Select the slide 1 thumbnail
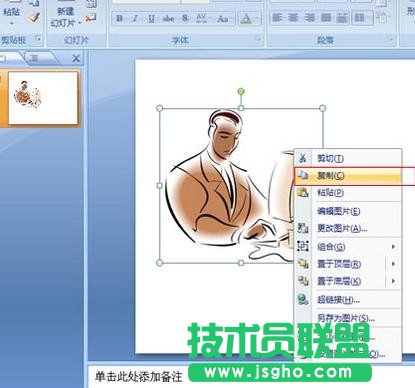 click(x=43, y=98)
